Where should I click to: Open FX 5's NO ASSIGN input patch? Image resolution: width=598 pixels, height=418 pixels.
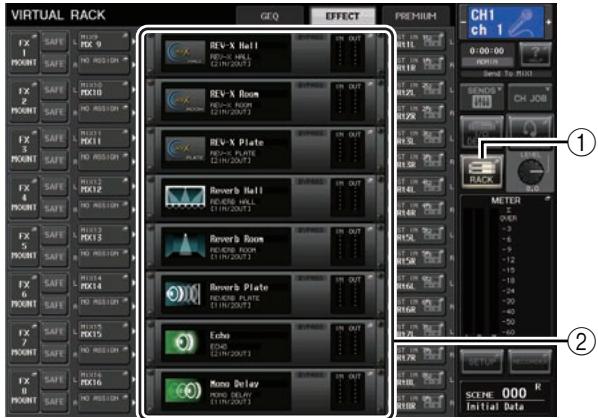104,257
